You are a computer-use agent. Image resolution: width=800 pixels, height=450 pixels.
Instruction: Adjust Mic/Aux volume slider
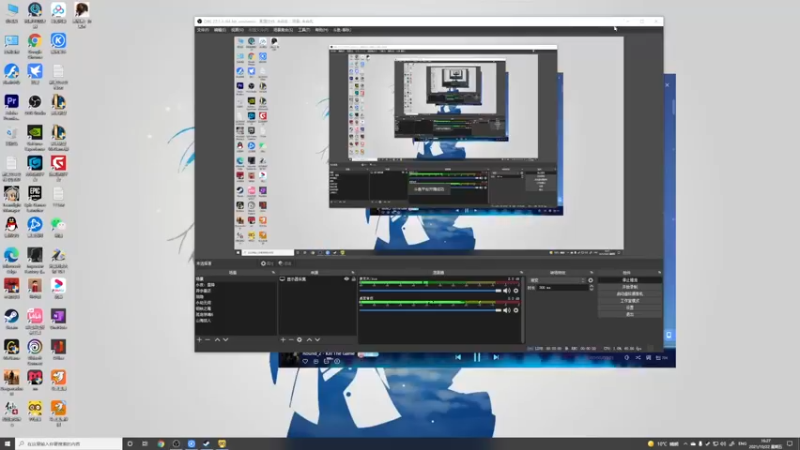coord(431,291)
